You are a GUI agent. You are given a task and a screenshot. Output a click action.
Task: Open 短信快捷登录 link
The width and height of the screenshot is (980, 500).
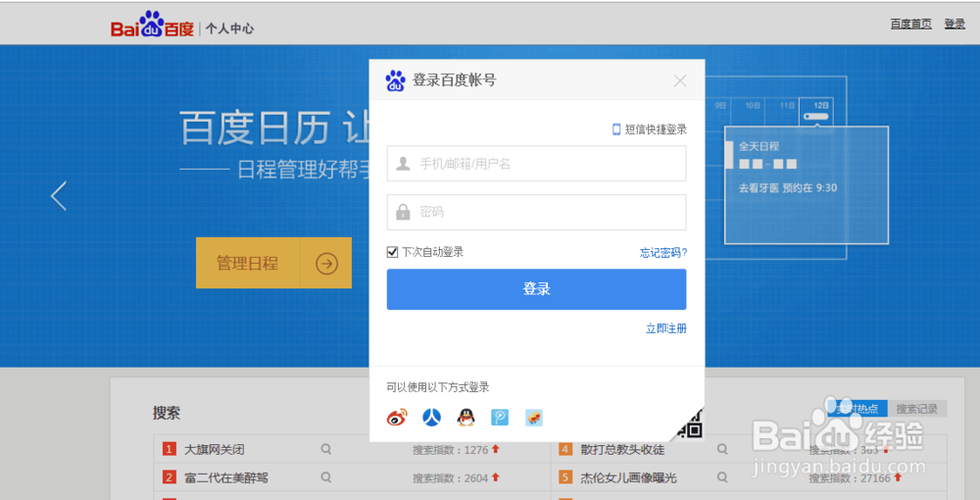click(656, 129)
